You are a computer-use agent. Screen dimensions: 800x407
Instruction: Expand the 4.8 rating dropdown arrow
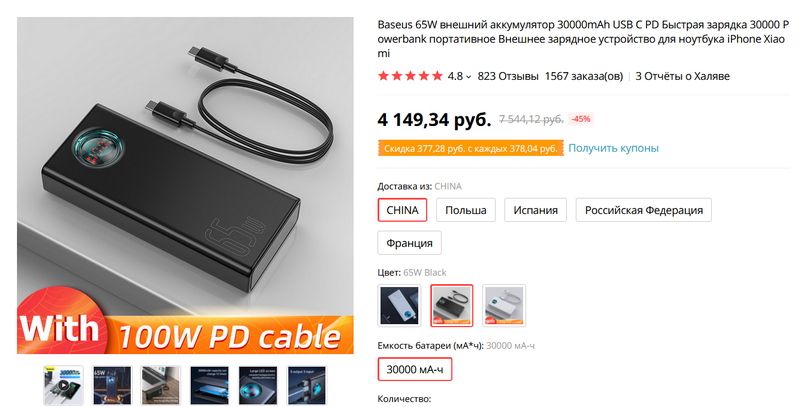tap(468, 77)
